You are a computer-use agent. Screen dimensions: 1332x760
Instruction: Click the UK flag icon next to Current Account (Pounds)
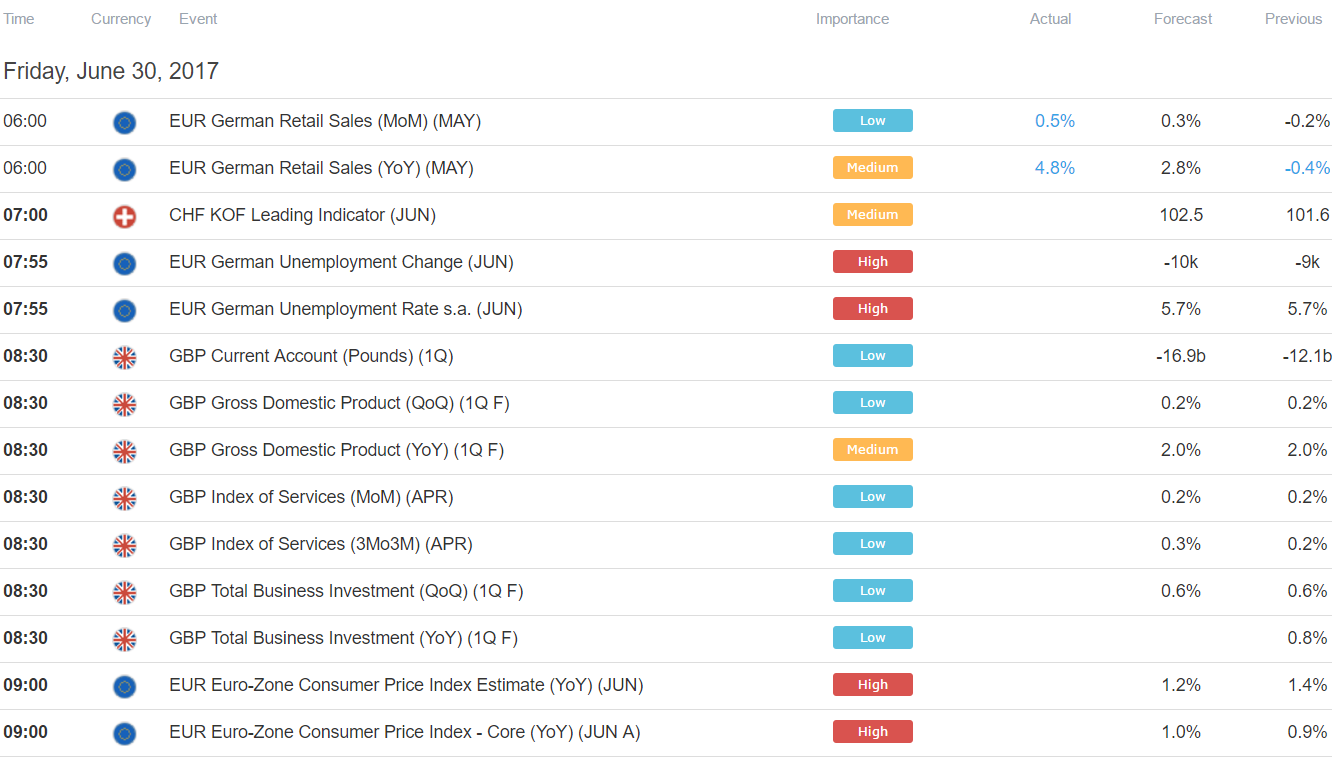click(124, 357)
